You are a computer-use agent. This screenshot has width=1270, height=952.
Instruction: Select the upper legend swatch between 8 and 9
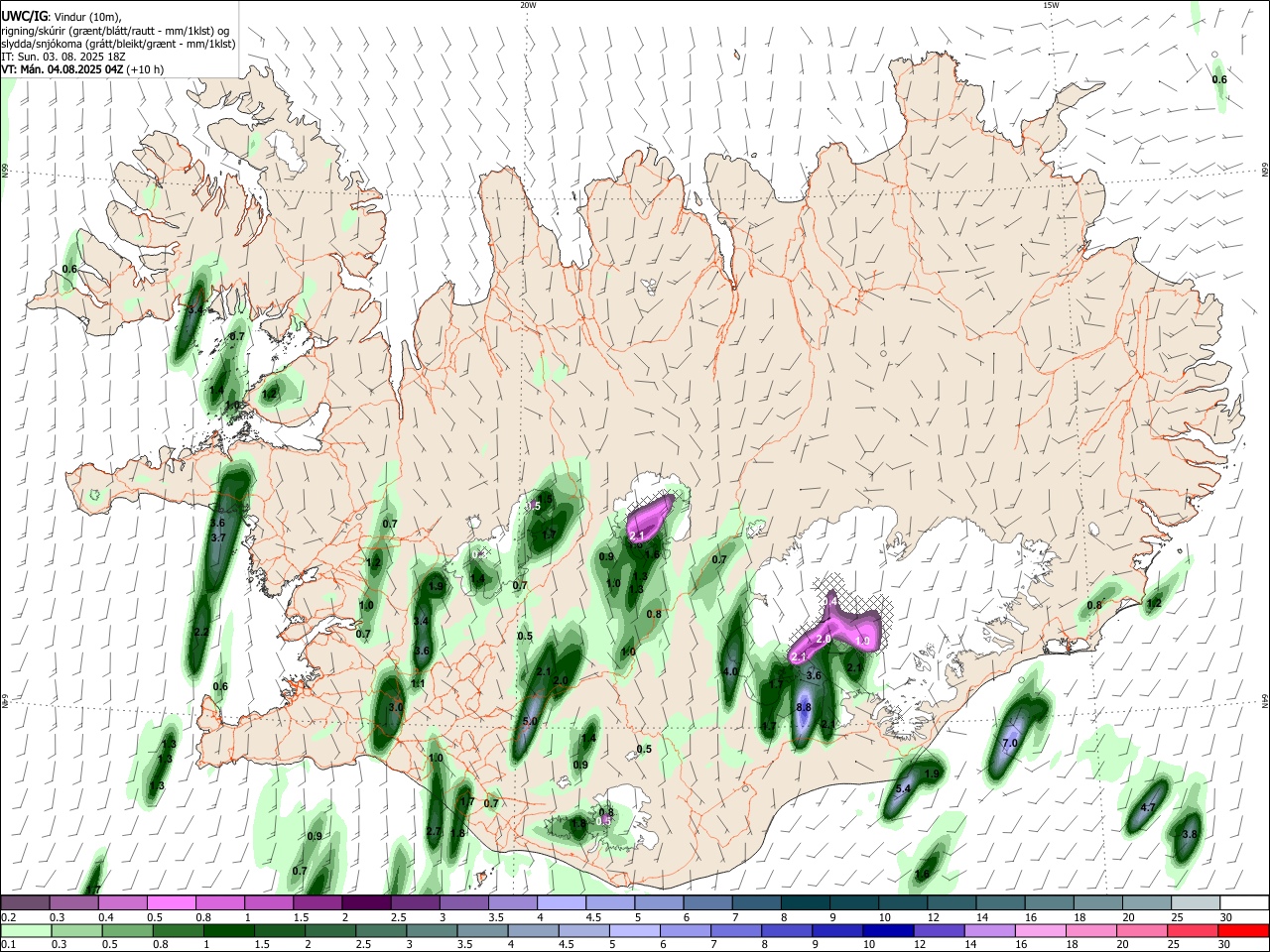[804, 903]
